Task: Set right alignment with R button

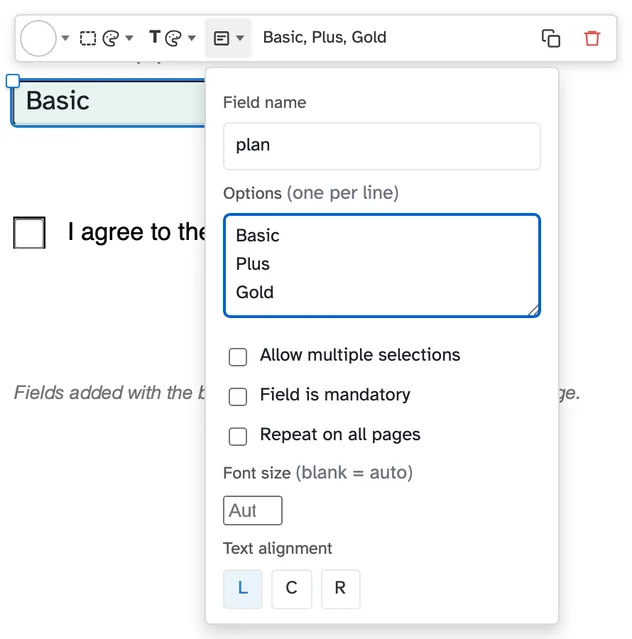Action: [340, 589]
